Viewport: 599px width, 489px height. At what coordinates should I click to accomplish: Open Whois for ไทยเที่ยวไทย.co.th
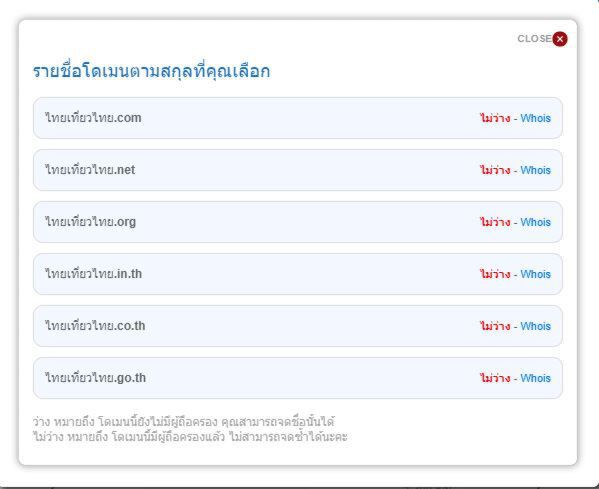point(535,326)
